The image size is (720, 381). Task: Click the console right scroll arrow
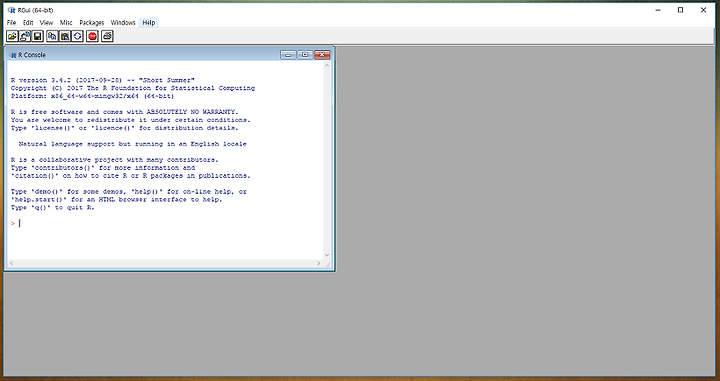tap(319, 263)
